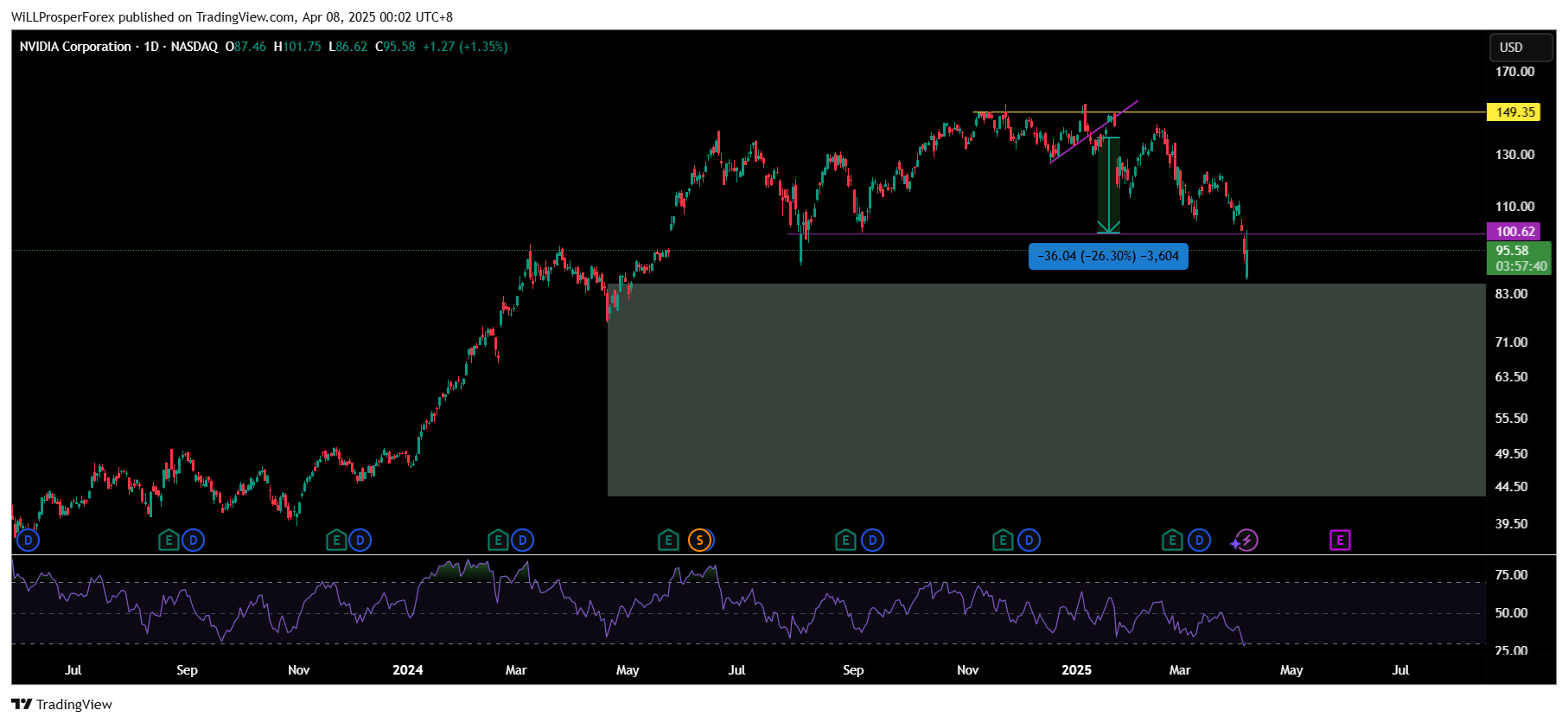Open the February 2025 earnings marker
The height and width of the screenshot is (723, 1568).
(1172, 541)
